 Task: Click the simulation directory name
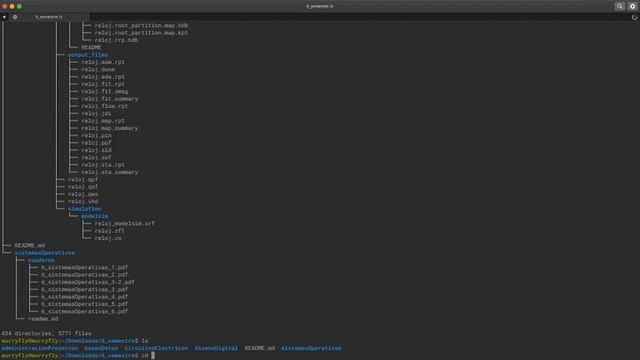[84, 209]
